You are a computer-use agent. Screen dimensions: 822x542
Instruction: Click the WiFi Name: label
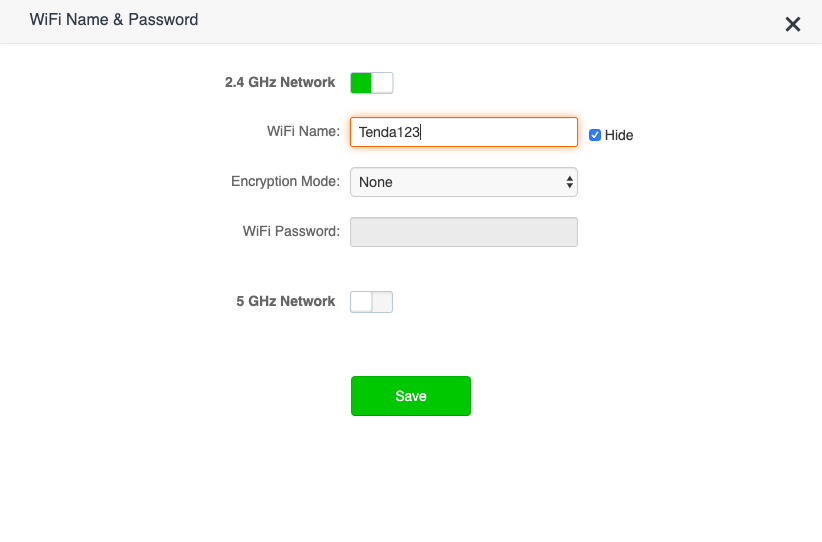click(x=304, y=131)
